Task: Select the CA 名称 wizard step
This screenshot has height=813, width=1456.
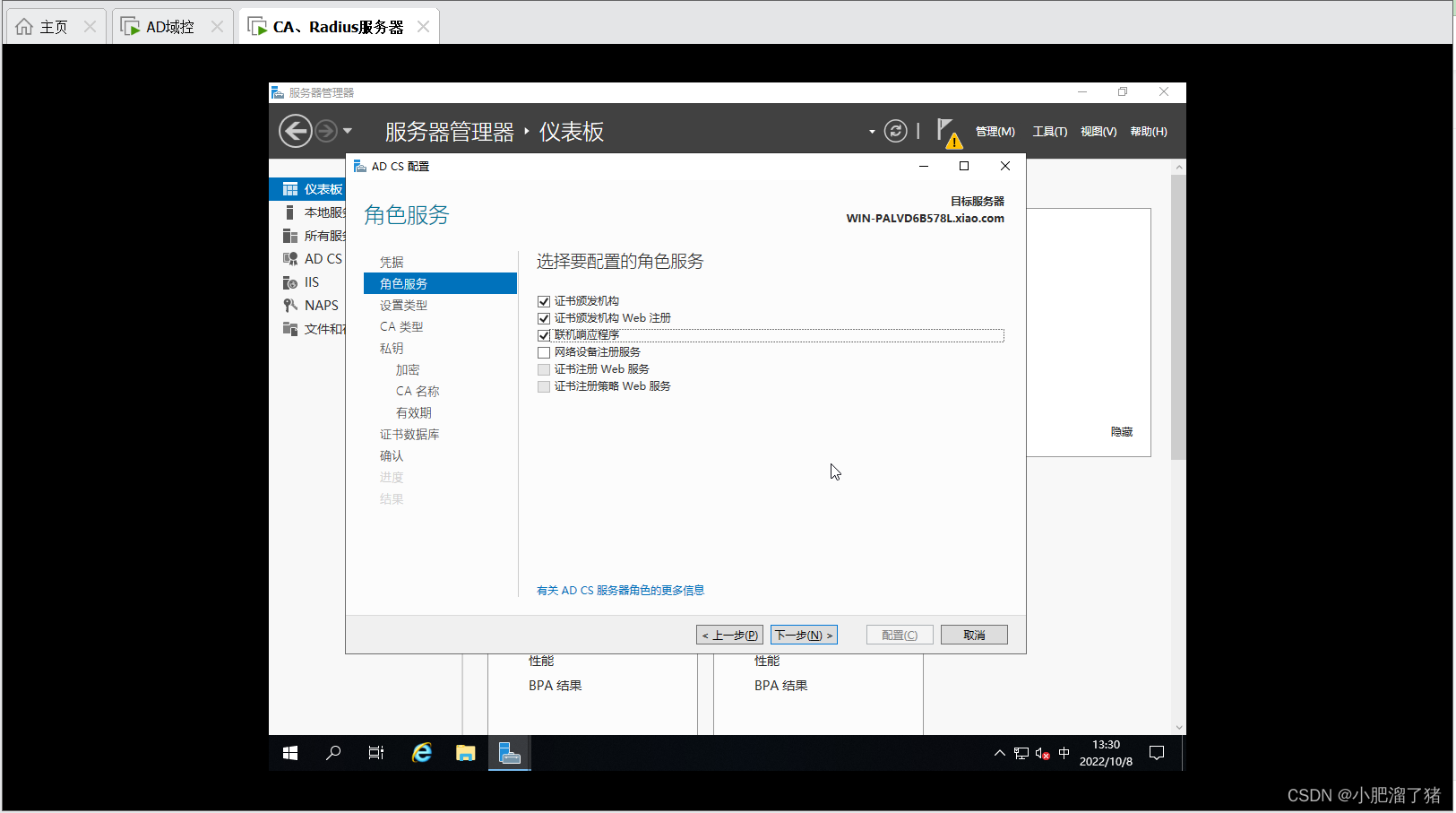Action: [418, 391]
